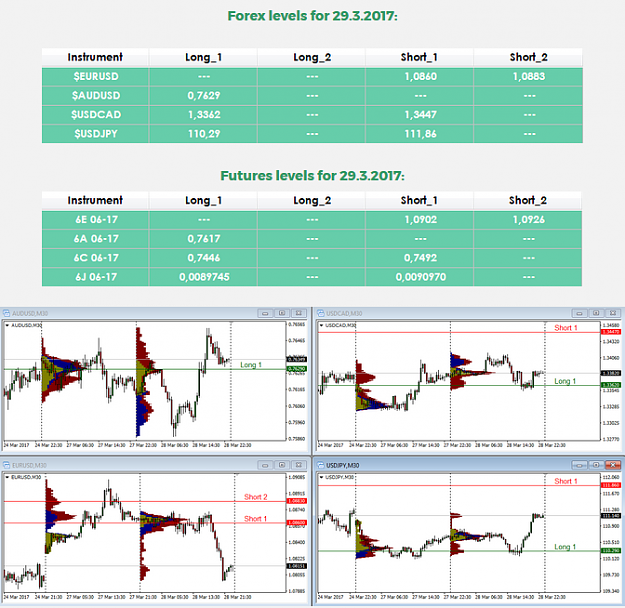
Task: Maximize the USDCAD,M30 chart window
Action: coord(596,313)
